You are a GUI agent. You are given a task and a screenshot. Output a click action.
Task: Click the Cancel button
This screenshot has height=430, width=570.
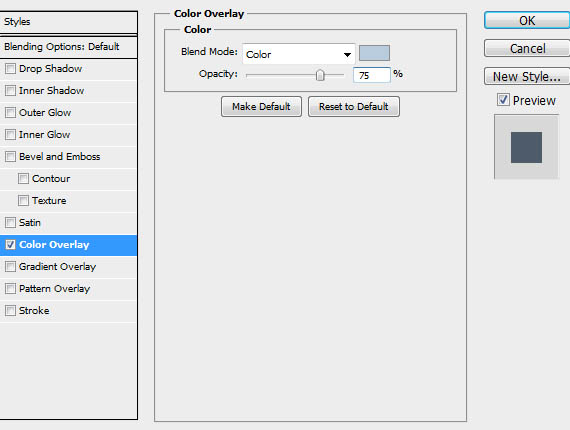(527, 48)
